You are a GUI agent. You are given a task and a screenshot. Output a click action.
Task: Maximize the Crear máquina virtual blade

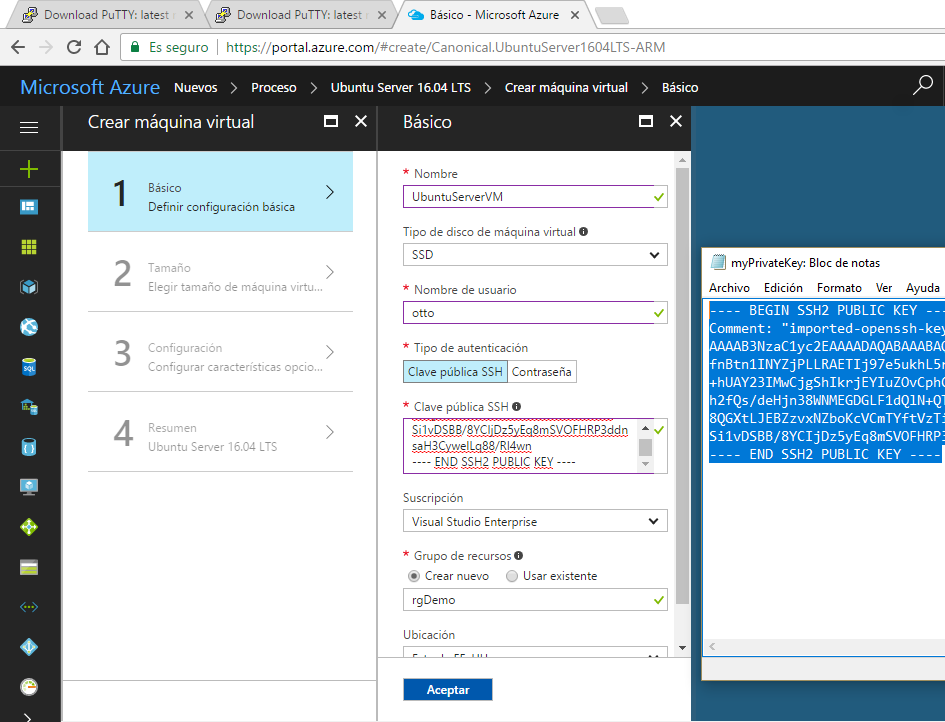point(331,122)
